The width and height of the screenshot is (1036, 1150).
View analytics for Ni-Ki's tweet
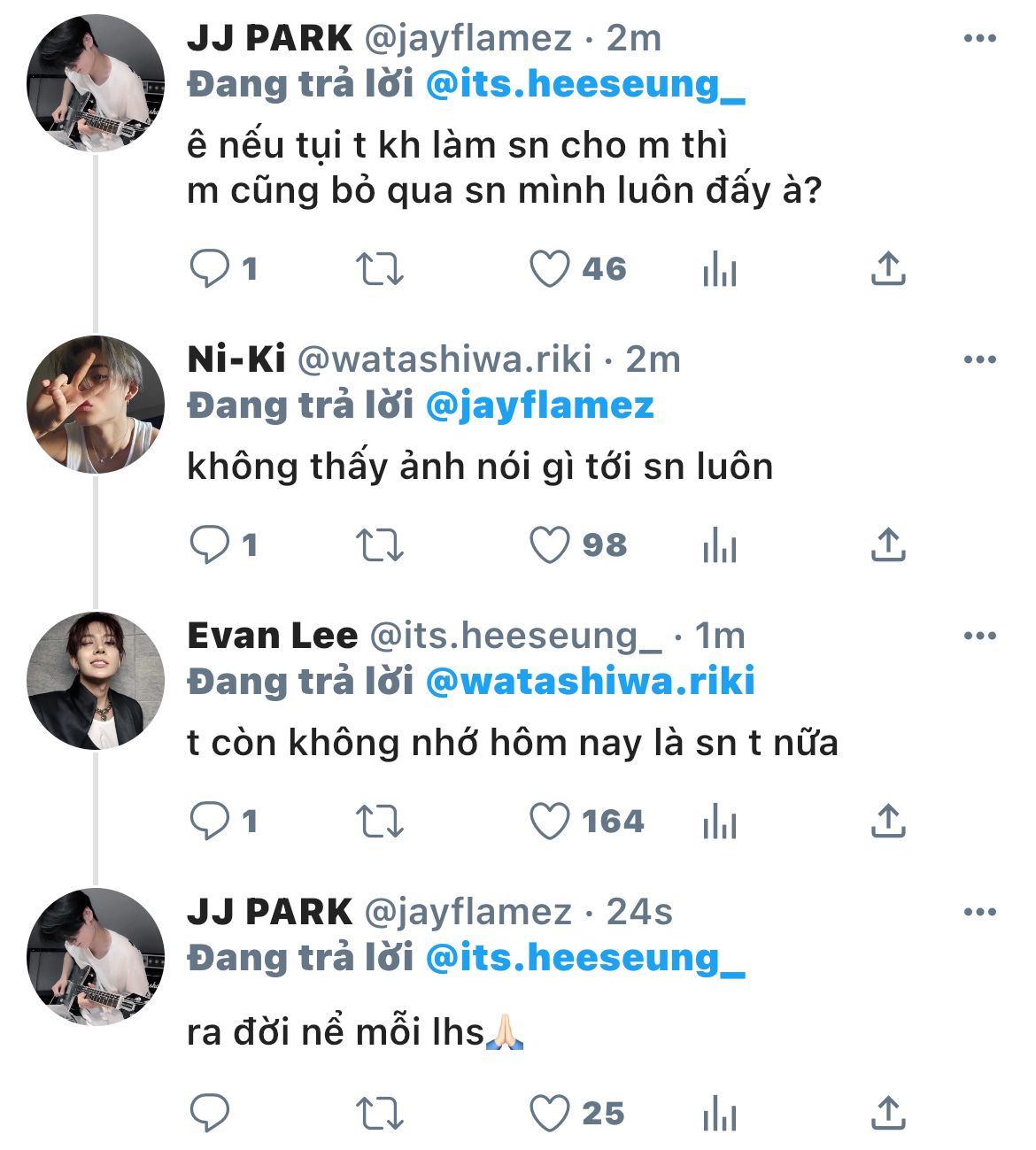[719, 544]
